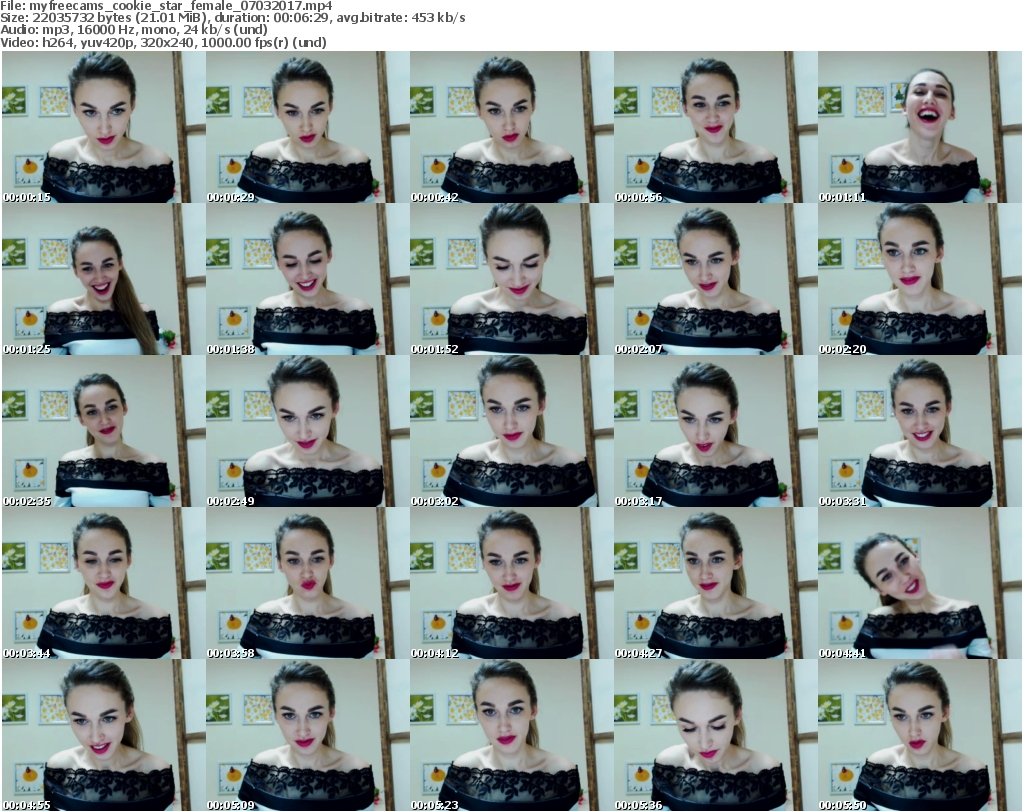1024x811 pixels.
Task: Select the 'Video: h264, yuv420p' line
Action: [163, 42]
